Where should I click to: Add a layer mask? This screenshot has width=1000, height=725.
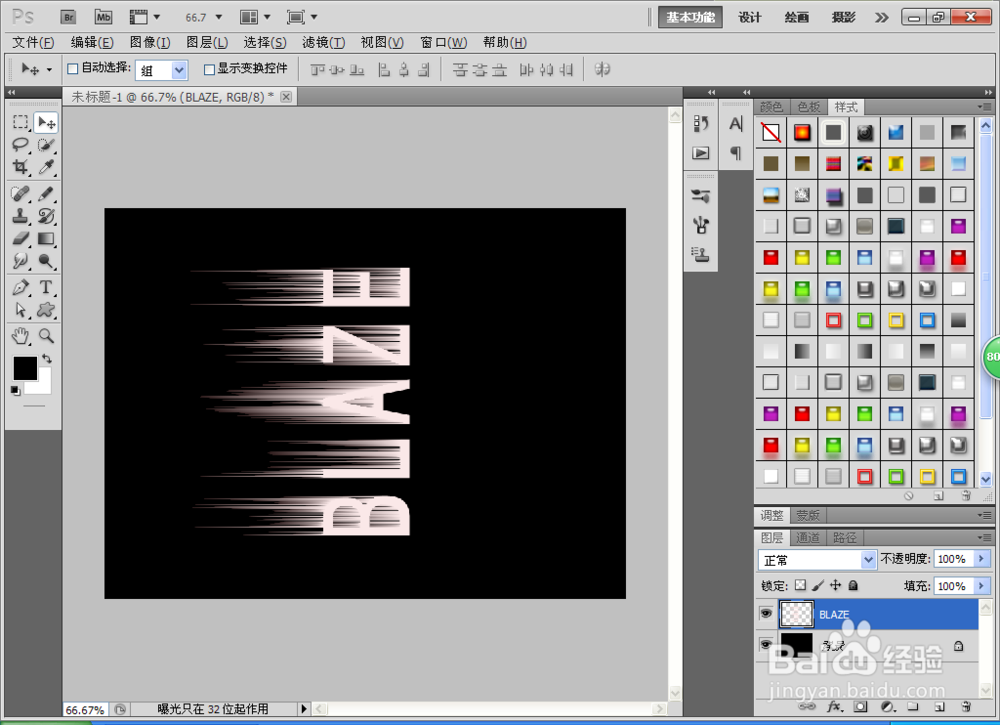coord(860,707)
